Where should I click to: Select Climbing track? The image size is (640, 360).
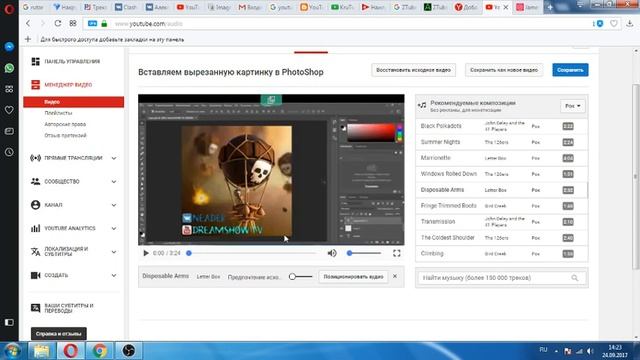pyautogui.click(x=502, y=253)
